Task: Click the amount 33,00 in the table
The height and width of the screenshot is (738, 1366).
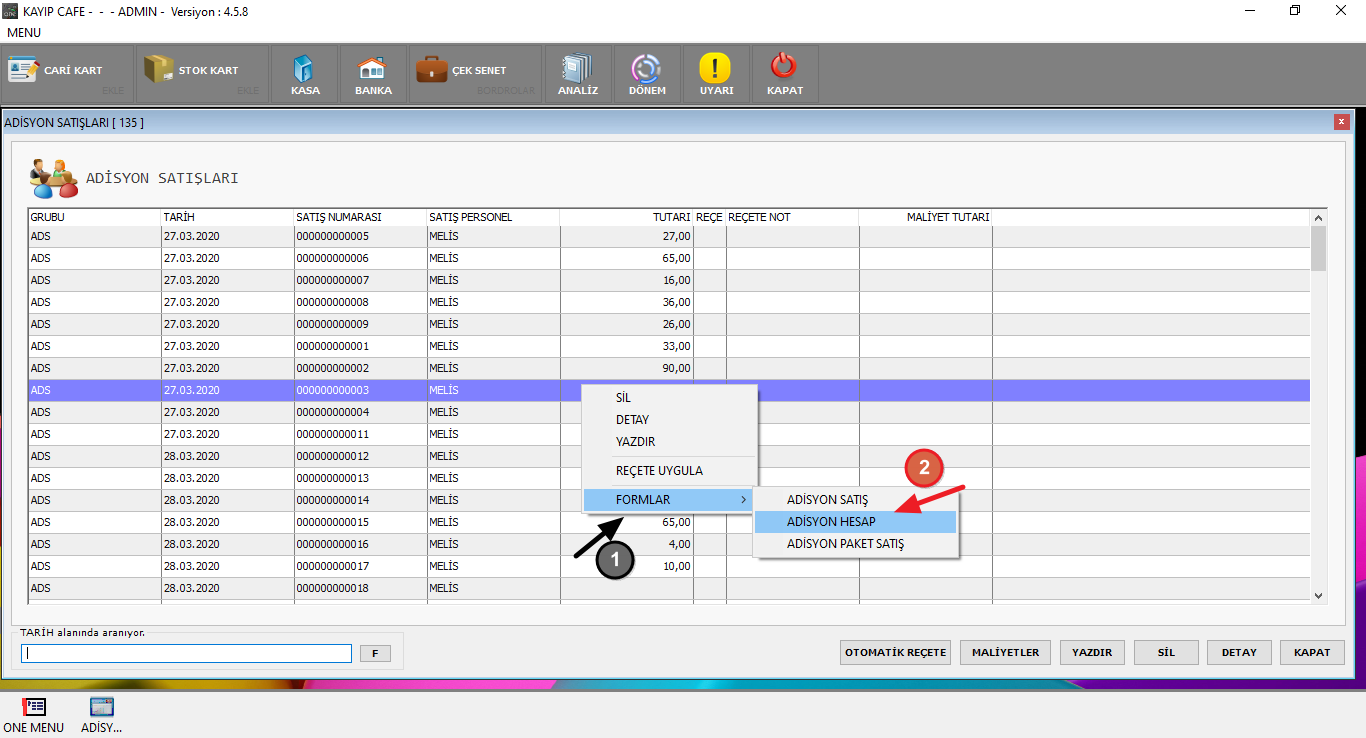Action: click(677, 346)
